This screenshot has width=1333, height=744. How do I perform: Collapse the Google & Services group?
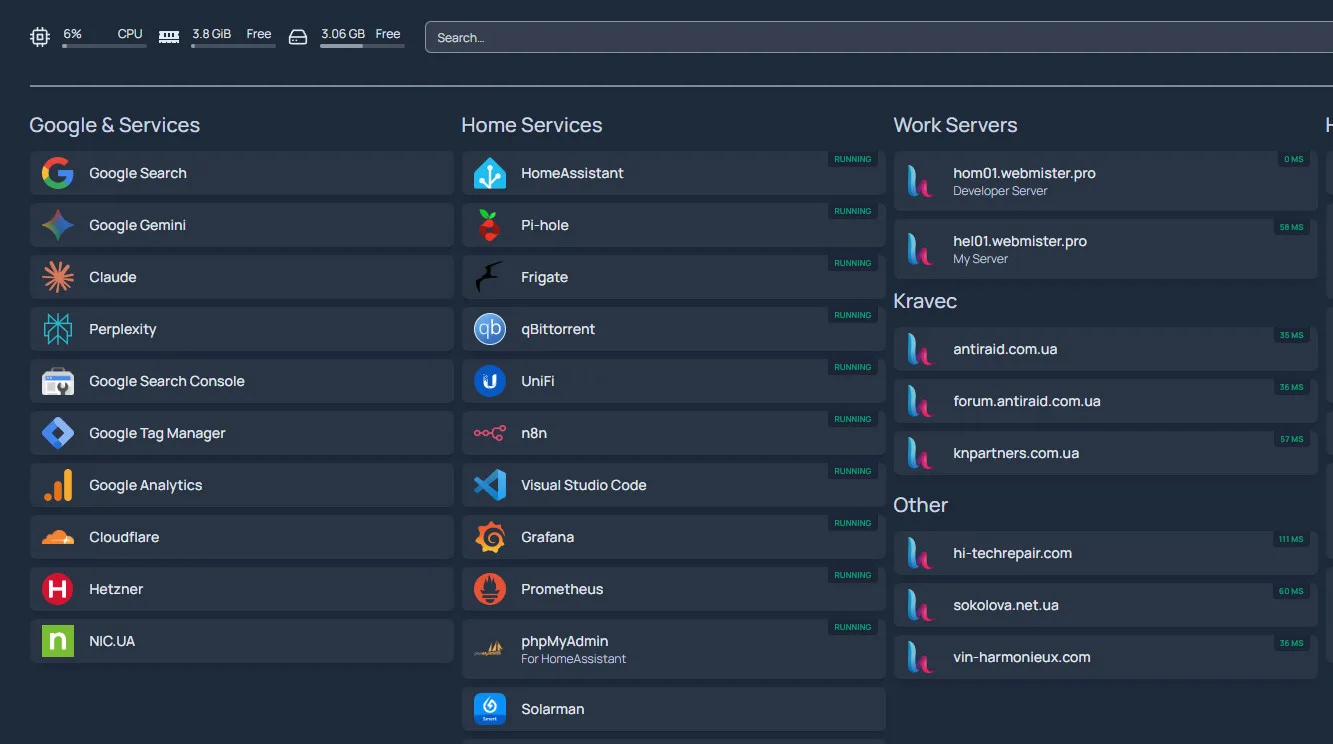(115, 125)
